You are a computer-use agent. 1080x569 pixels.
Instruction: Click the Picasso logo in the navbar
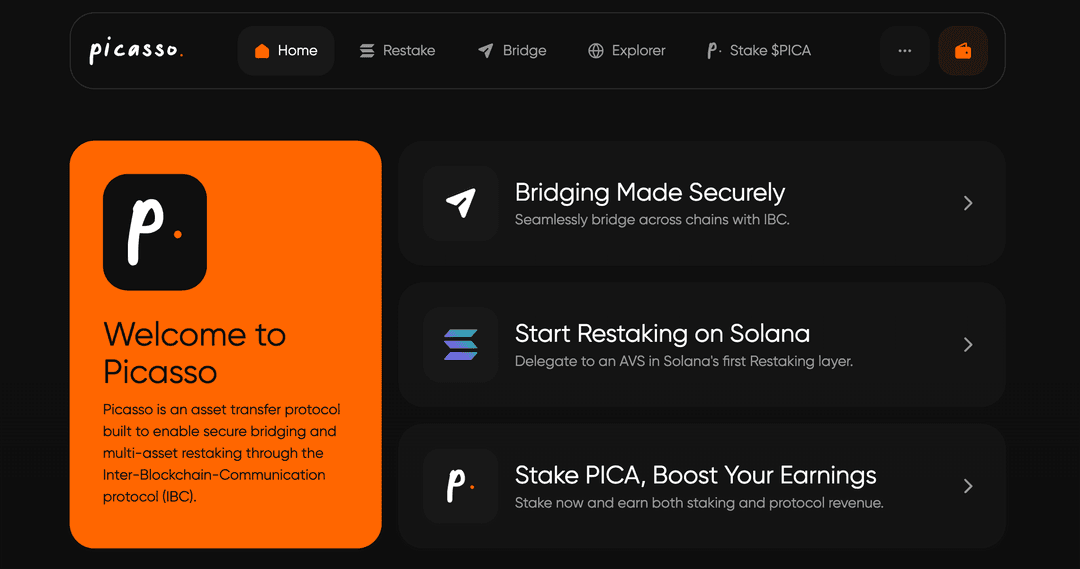point(136,50)
